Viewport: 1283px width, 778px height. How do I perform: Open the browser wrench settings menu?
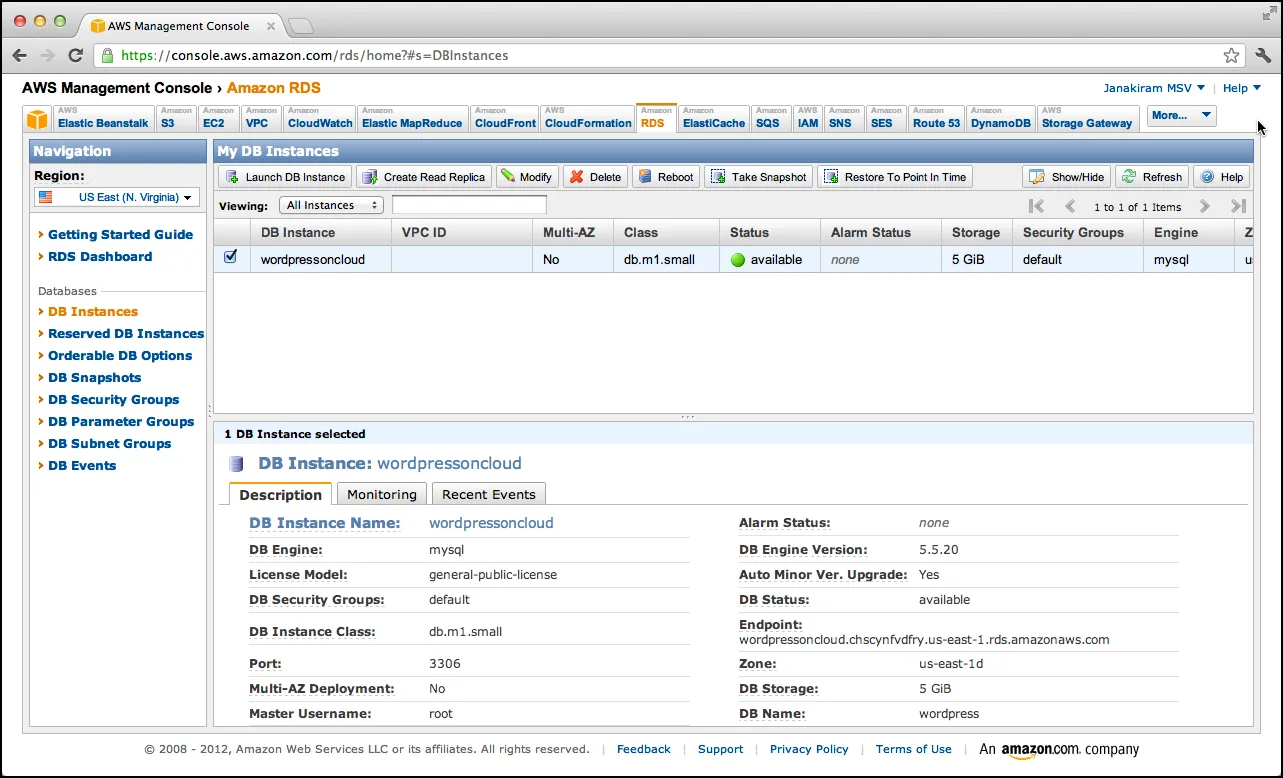click(x=1262, y=56)
